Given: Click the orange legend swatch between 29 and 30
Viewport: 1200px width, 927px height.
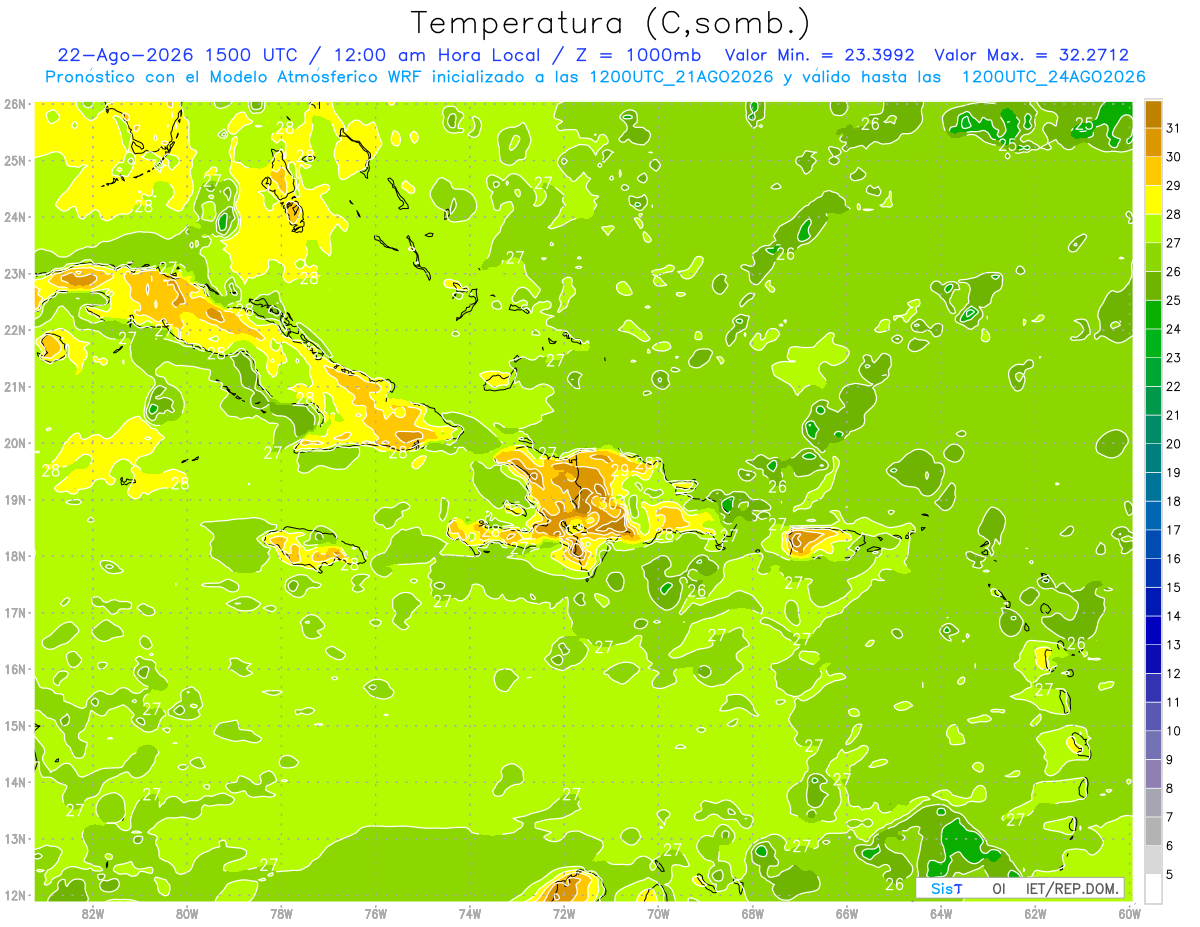Looking at the screenshot, I should click(x=1153, y=171).
